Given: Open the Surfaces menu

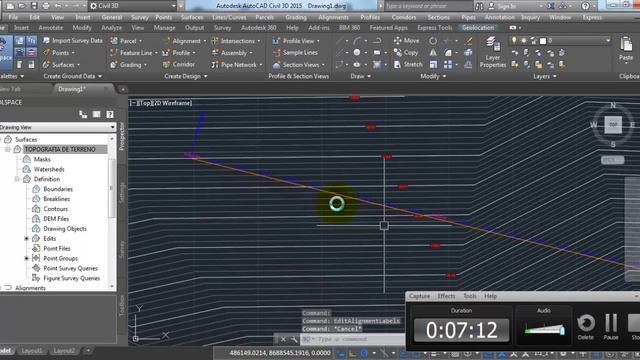Looking at the screenshot, I should tap(192, 17).
